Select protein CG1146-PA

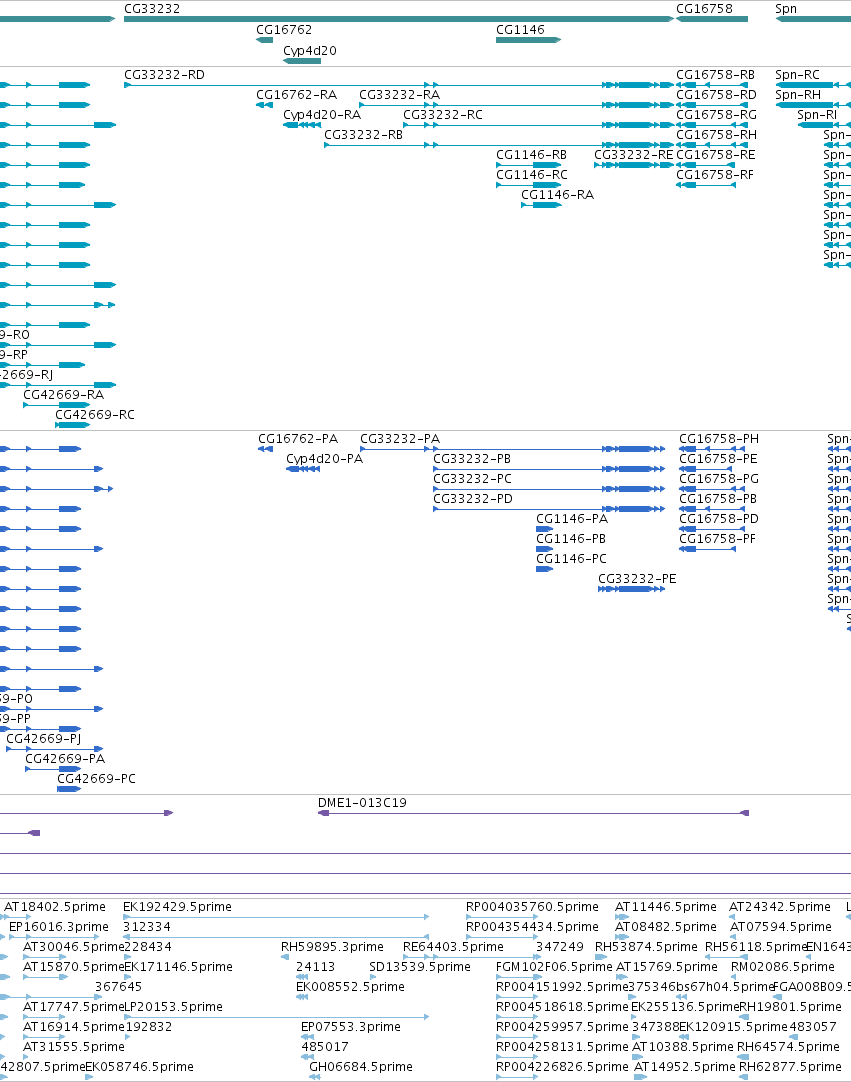tap(572, 519)
